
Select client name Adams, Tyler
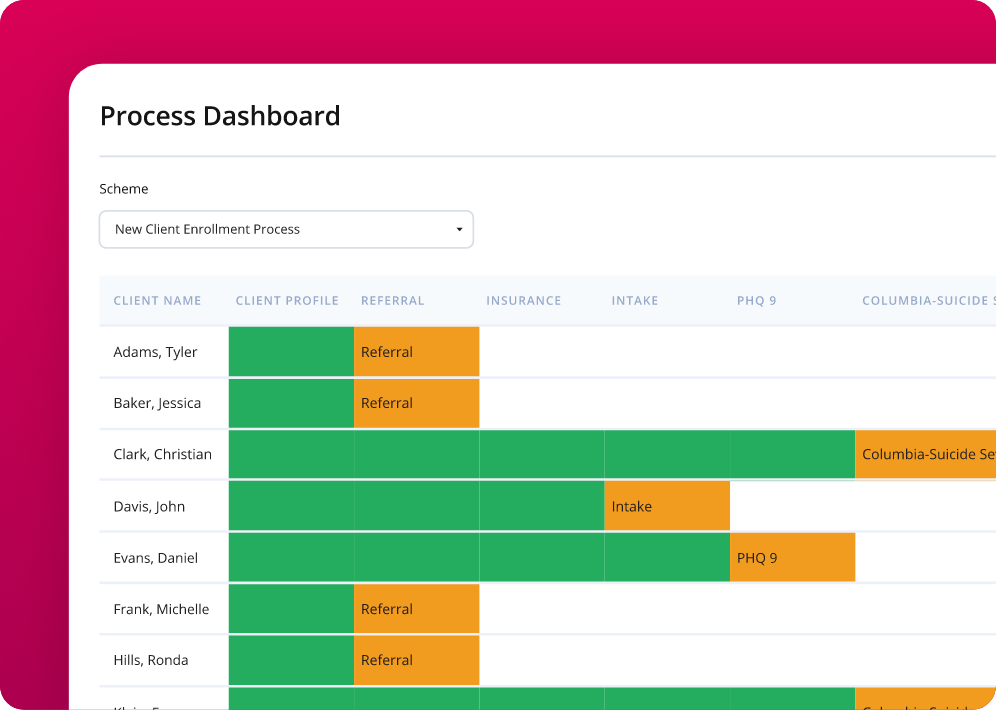155,352
